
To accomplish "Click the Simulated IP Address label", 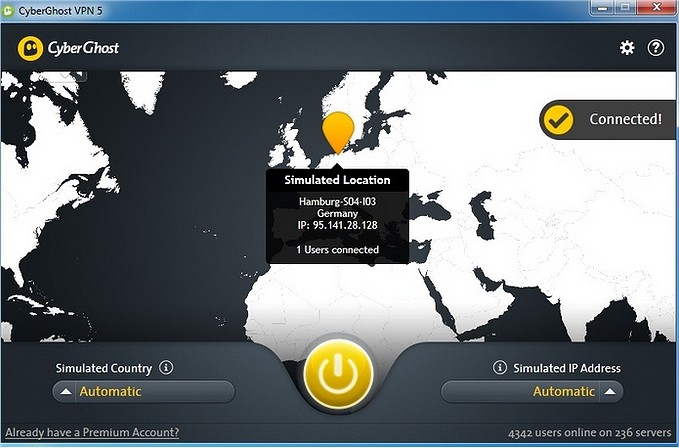I will click(x=567, y=368).
